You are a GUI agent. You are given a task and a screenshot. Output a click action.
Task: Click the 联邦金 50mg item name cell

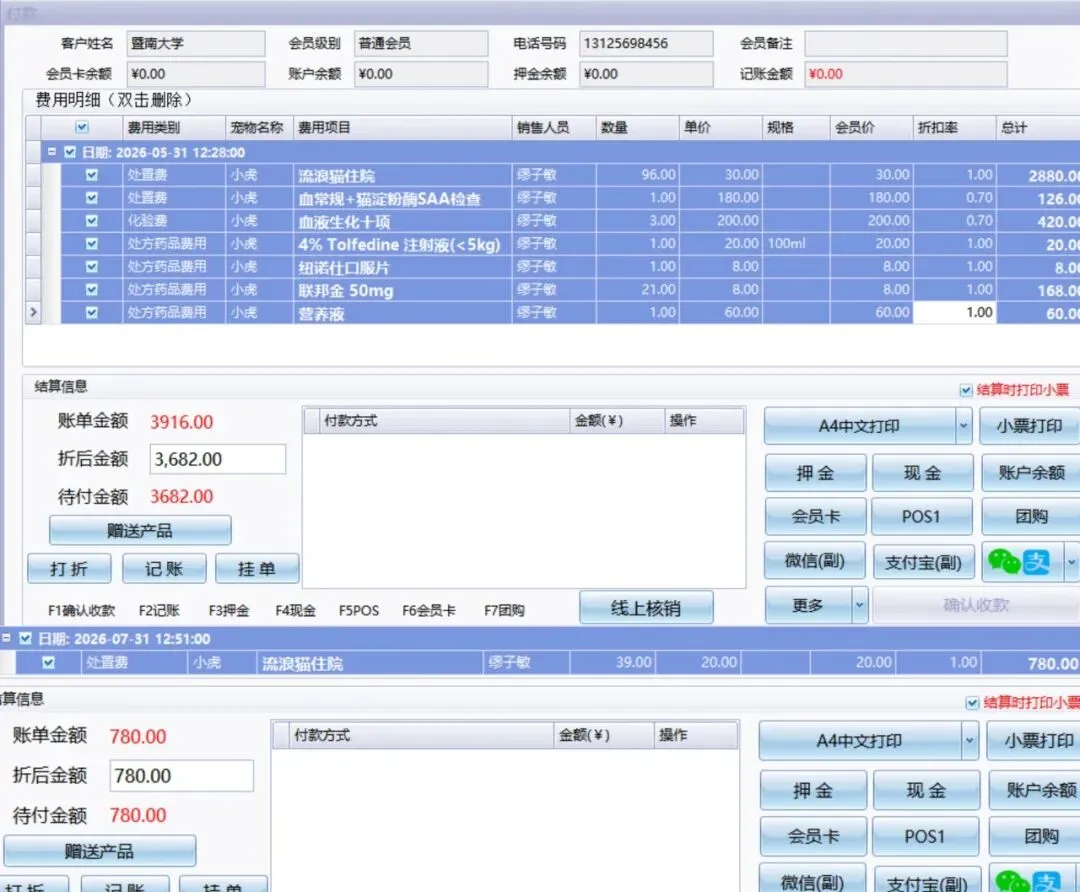(x=402, y=290)
